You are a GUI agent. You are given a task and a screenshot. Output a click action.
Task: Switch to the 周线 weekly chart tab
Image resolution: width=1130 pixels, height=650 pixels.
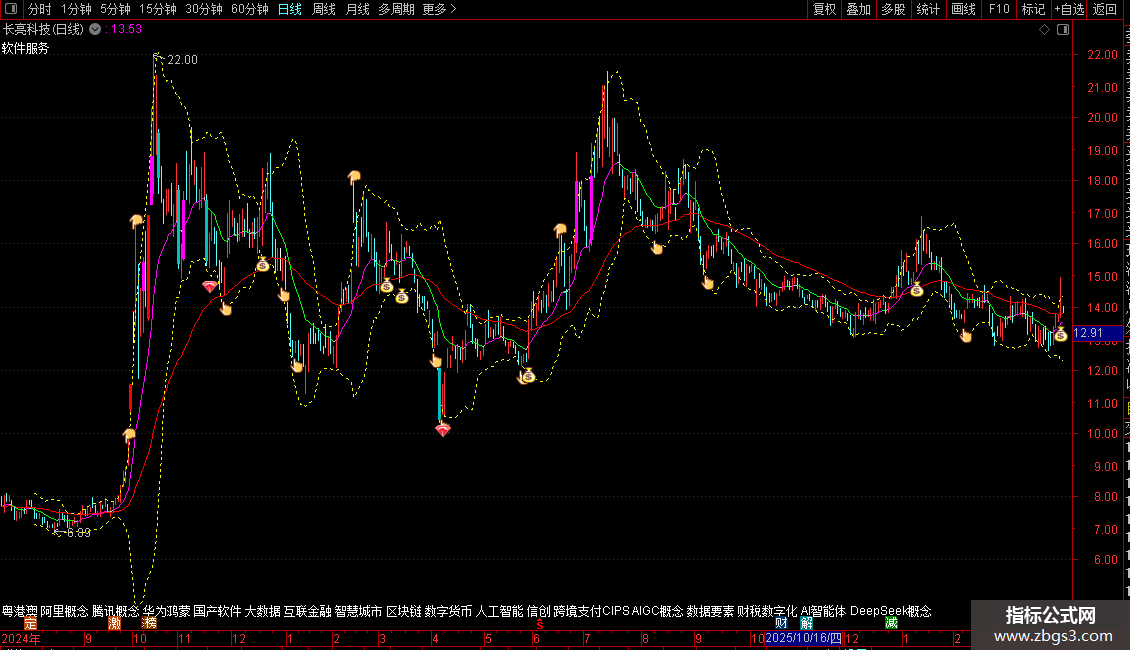coord(324,9)
